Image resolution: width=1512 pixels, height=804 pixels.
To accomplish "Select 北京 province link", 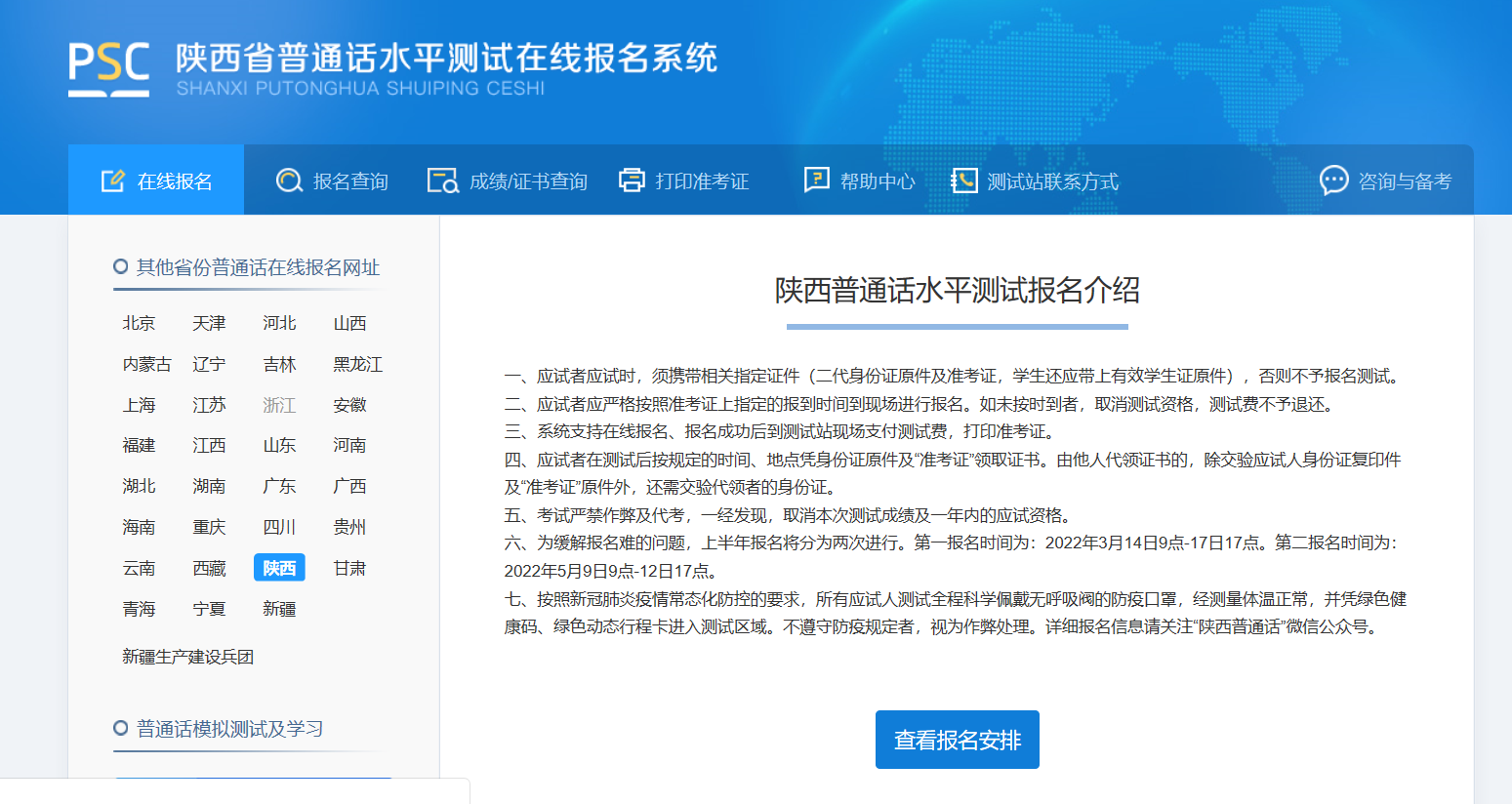I will point(139,323).
